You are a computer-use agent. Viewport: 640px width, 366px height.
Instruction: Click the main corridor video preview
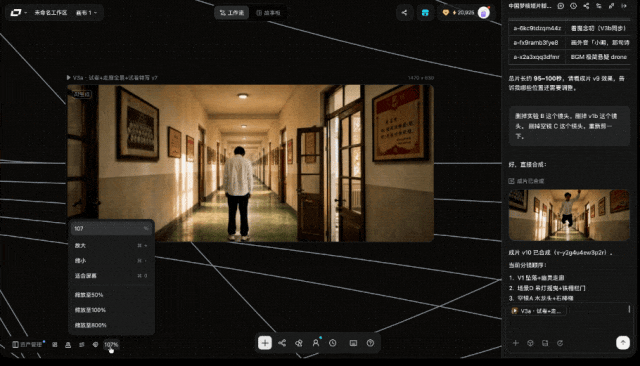250,163
